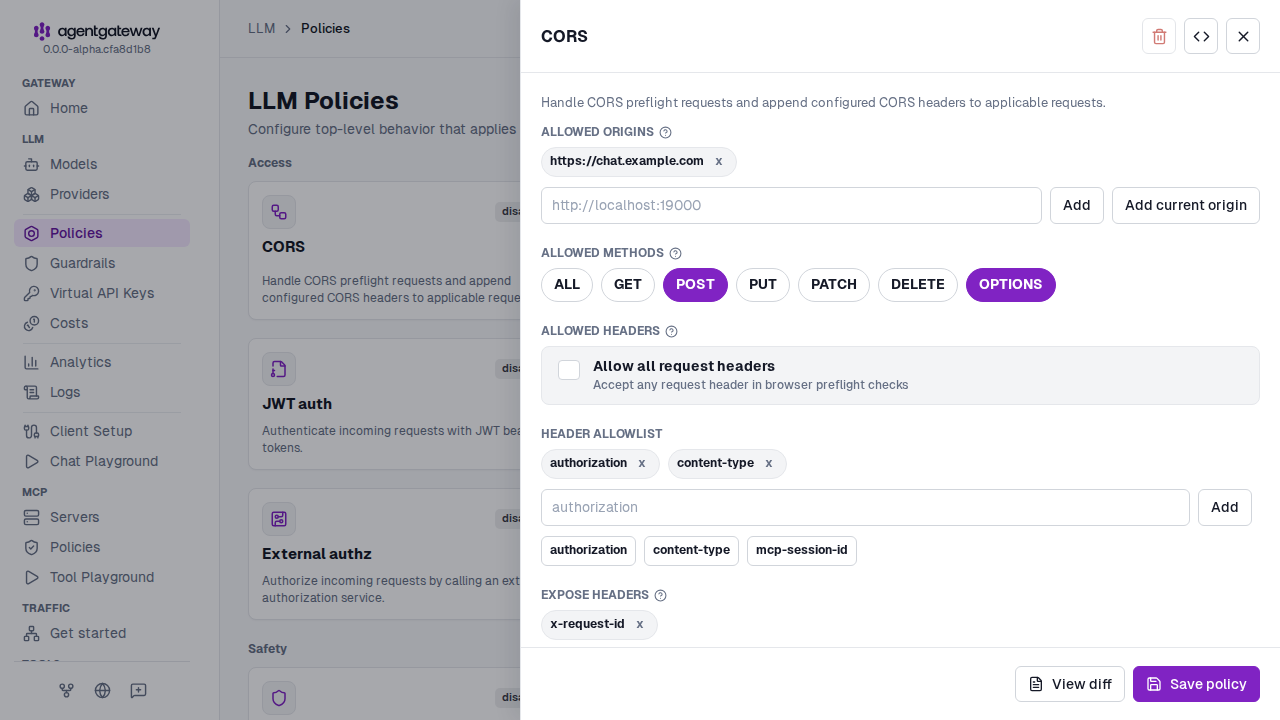Toggle the ALL methods pill
This screenshot has width=1280, height=720.
[x=567, y=284]
